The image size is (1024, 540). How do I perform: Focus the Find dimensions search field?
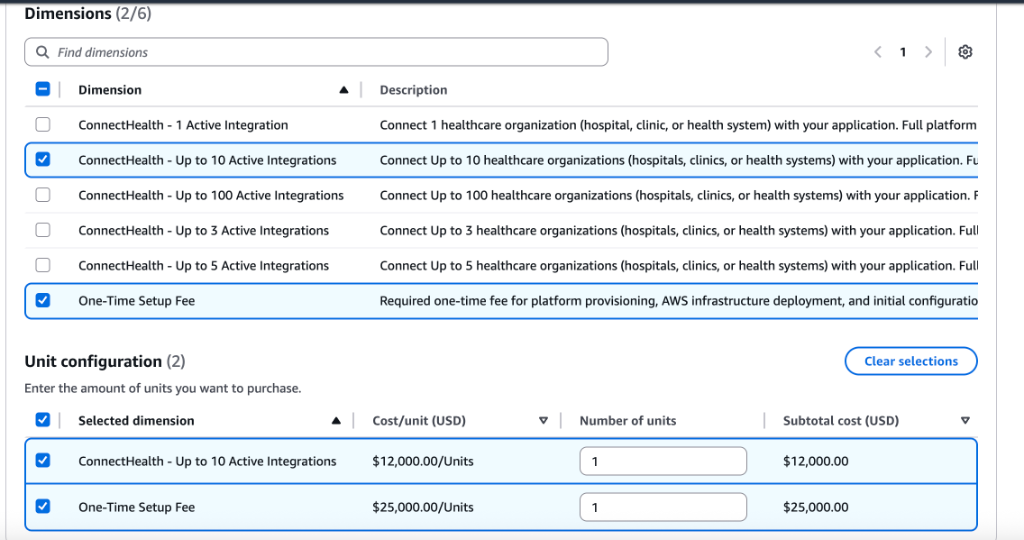(x=320, y=52)
